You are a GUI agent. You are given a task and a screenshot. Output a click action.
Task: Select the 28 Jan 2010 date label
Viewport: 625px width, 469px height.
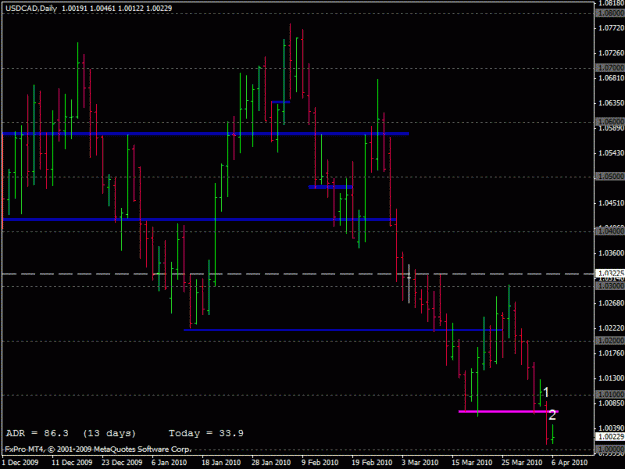coord(271,462)
